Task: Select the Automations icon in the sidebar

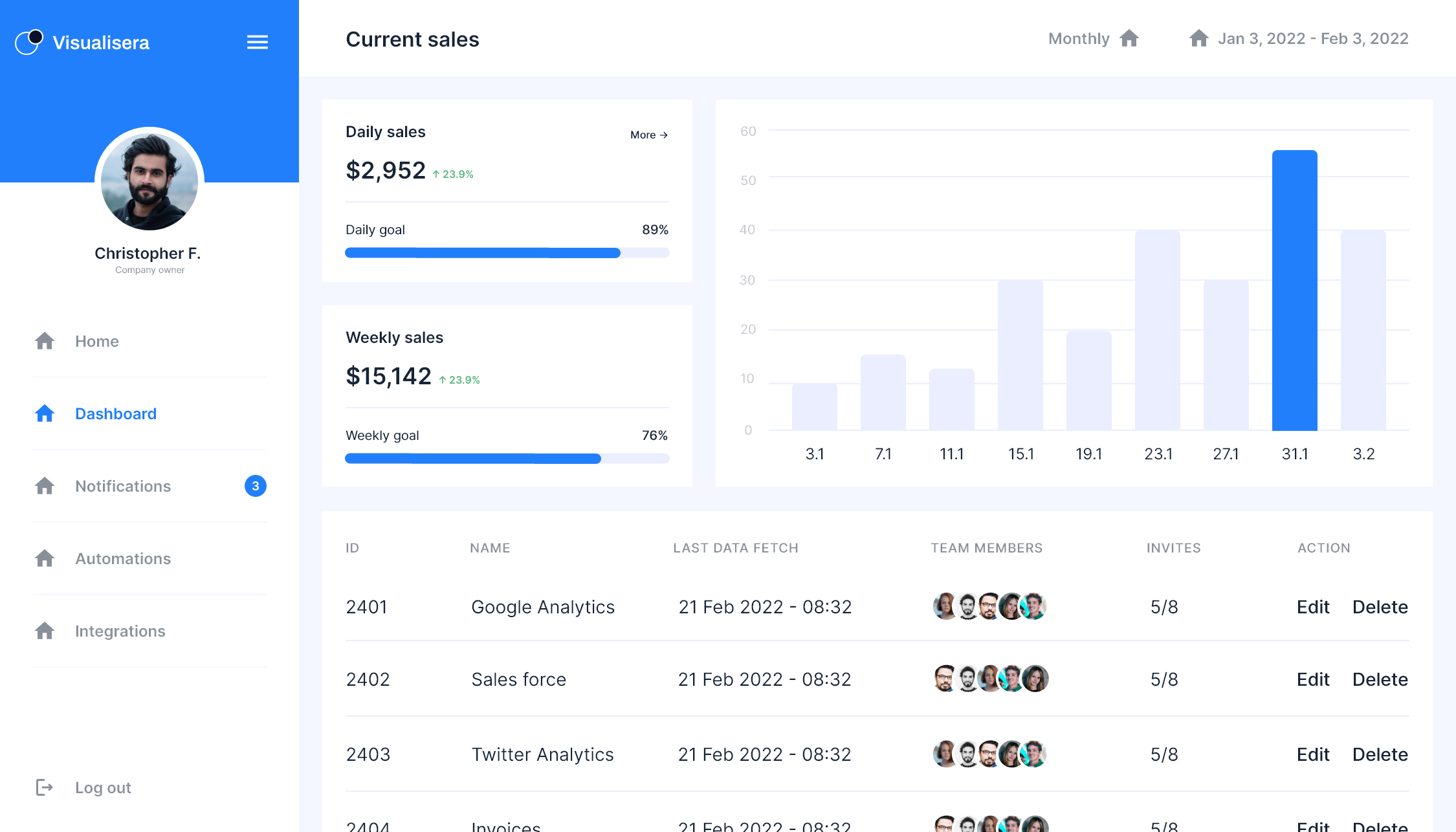Action: (x=45, y=558)
